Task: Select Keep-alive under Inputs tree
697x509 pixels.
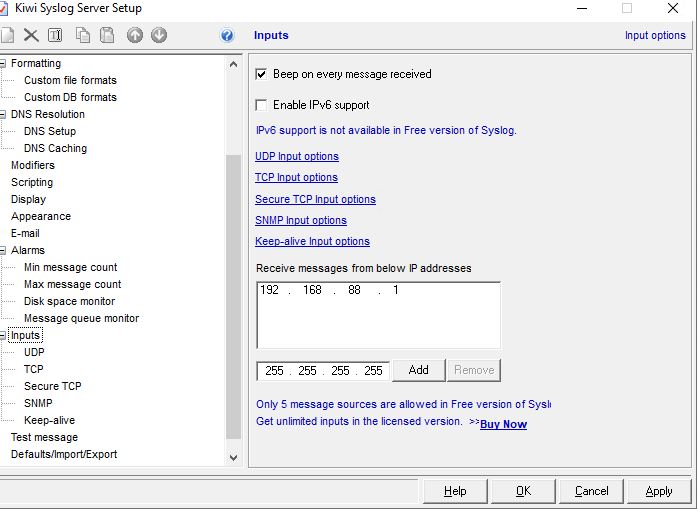Action: (x=49, y=420)
